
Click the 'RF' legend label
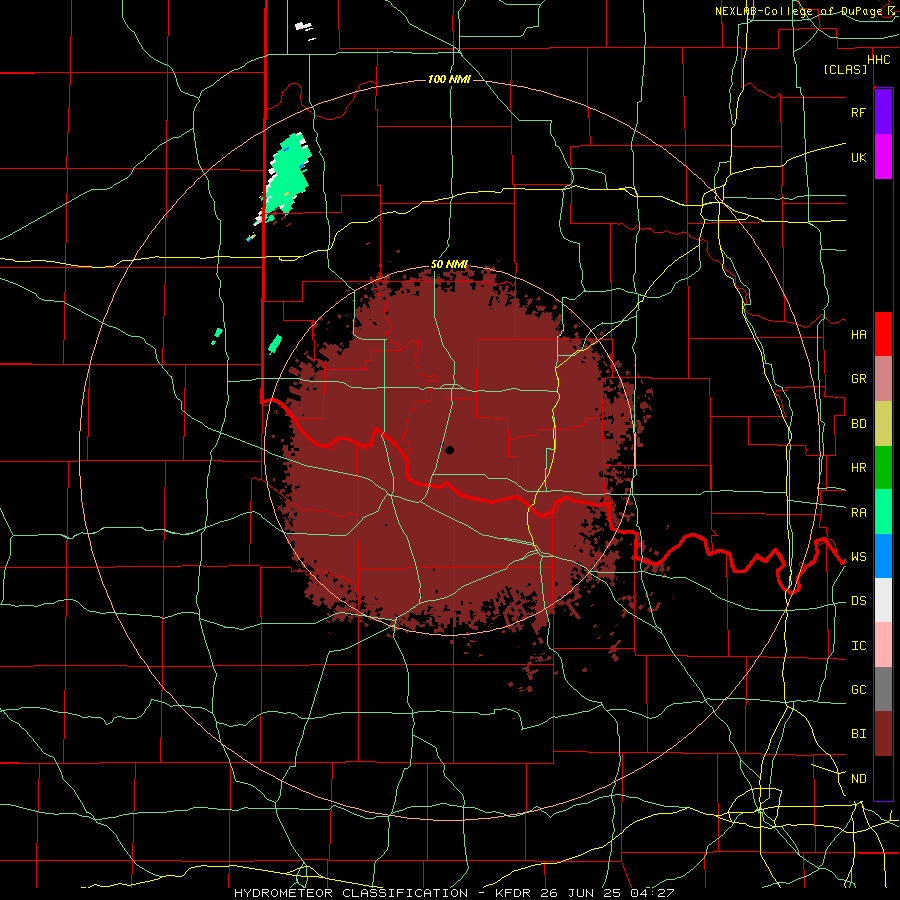point(858,112)
